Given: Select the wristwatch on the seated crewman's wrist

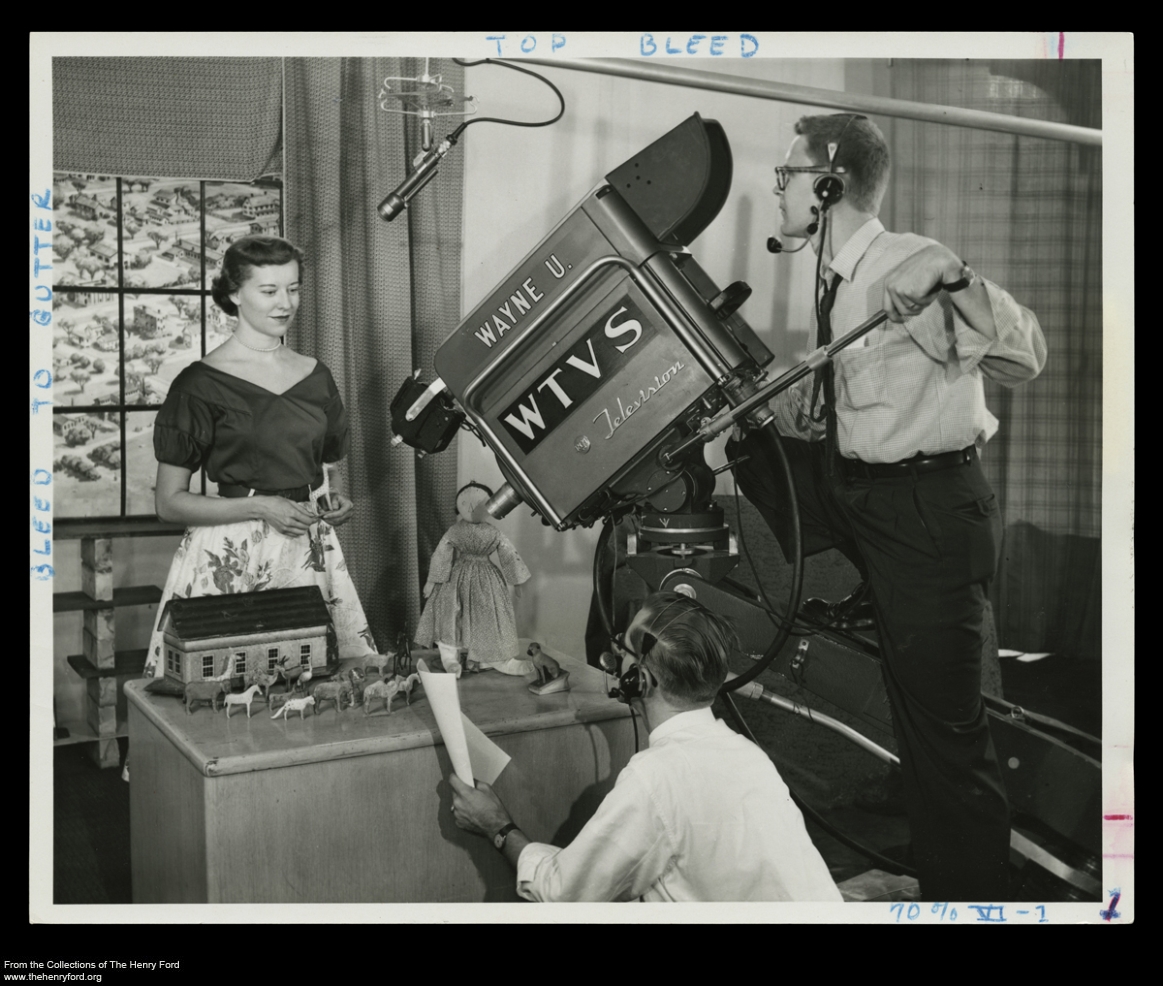Looking at the screenshot, I should 503,833.
